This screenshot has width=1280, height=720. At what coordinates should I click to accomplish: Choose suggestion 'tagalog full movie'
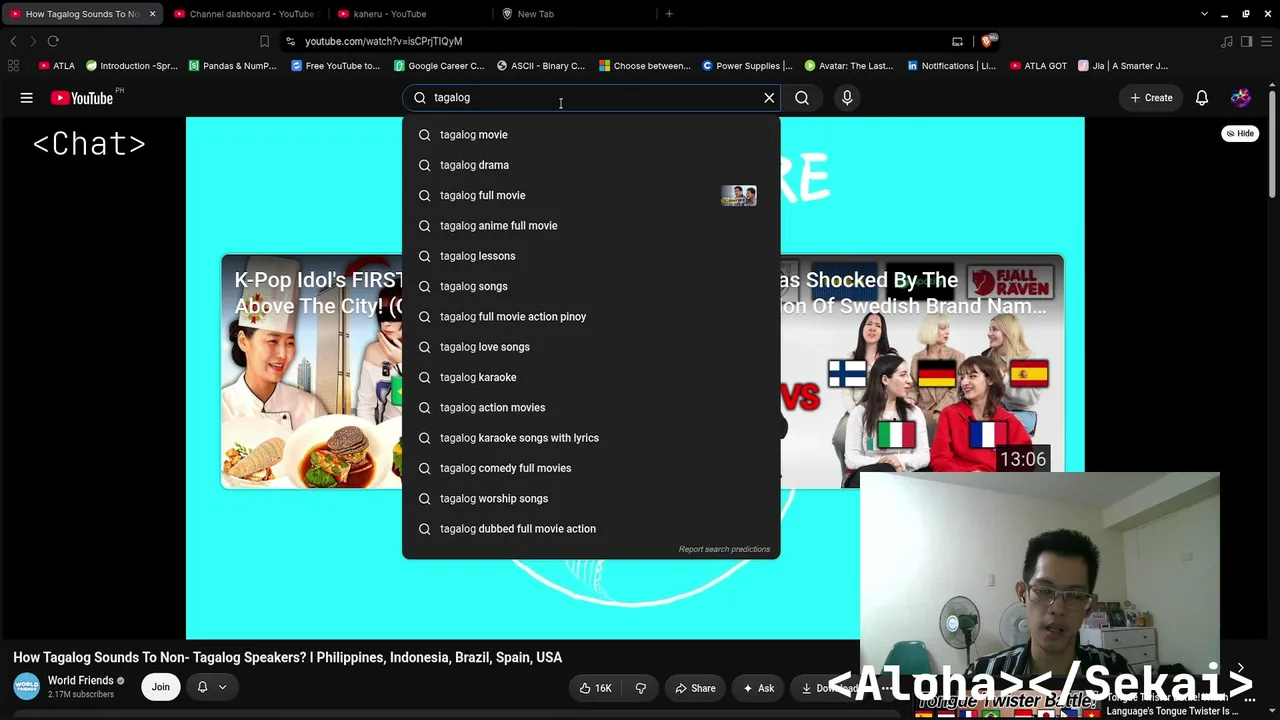click(x=591, y=195)
